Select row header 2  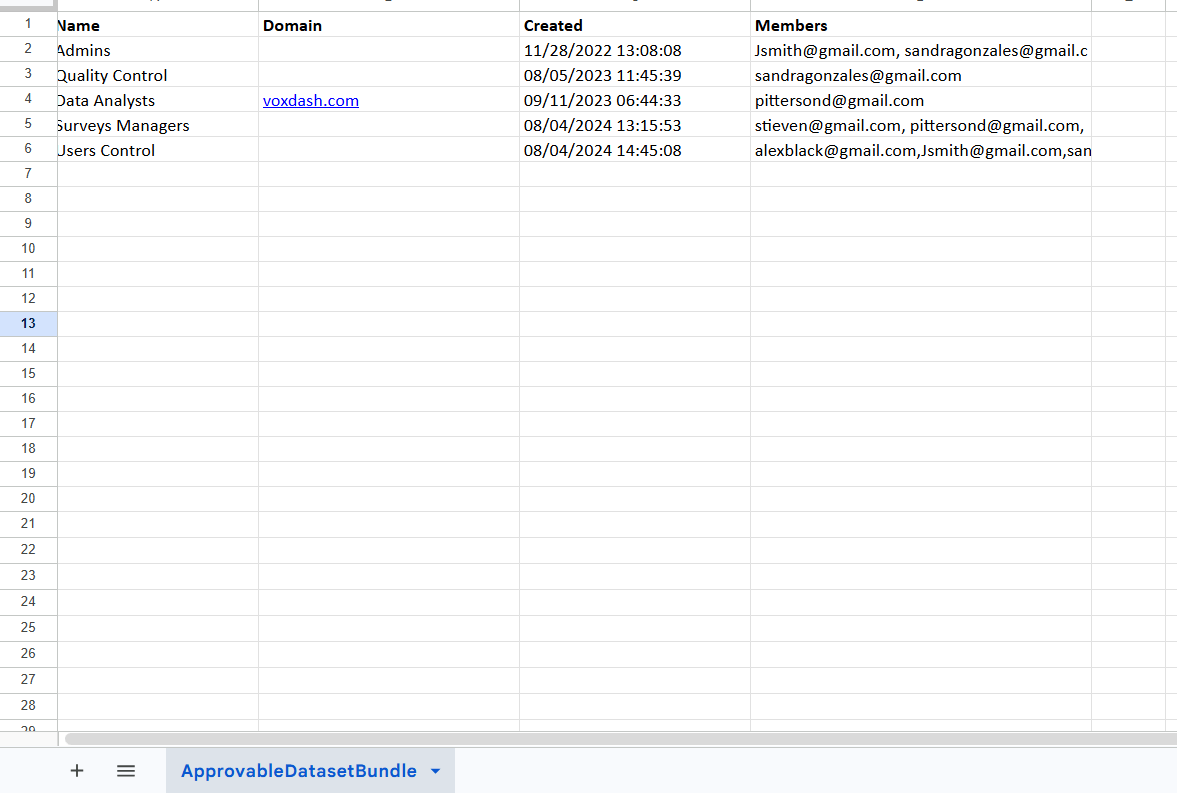tap(29, 49)
